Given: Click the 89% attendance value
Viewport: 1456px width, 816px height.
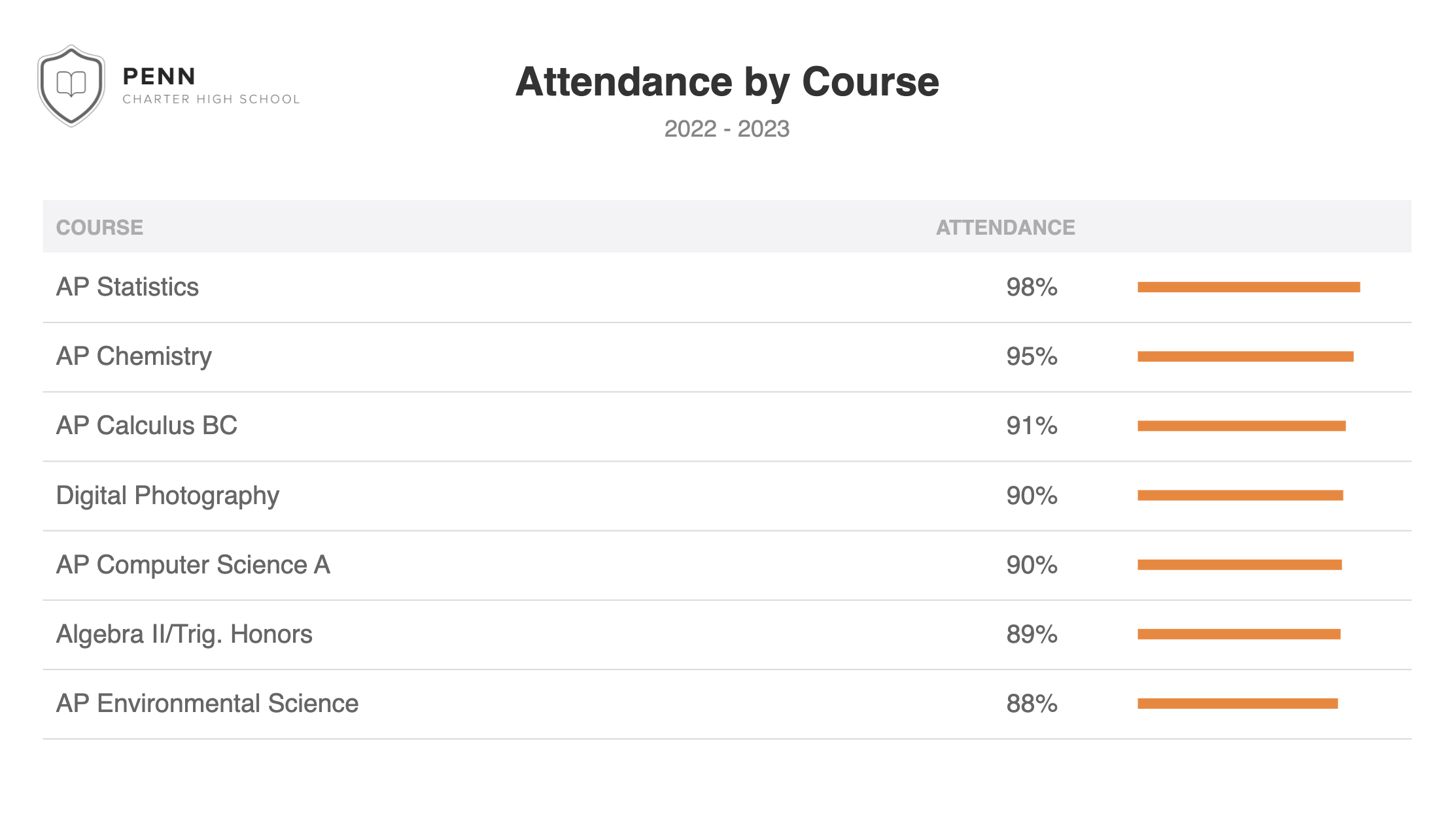Looking at the screenshot, I should [x=1031, y=634].
